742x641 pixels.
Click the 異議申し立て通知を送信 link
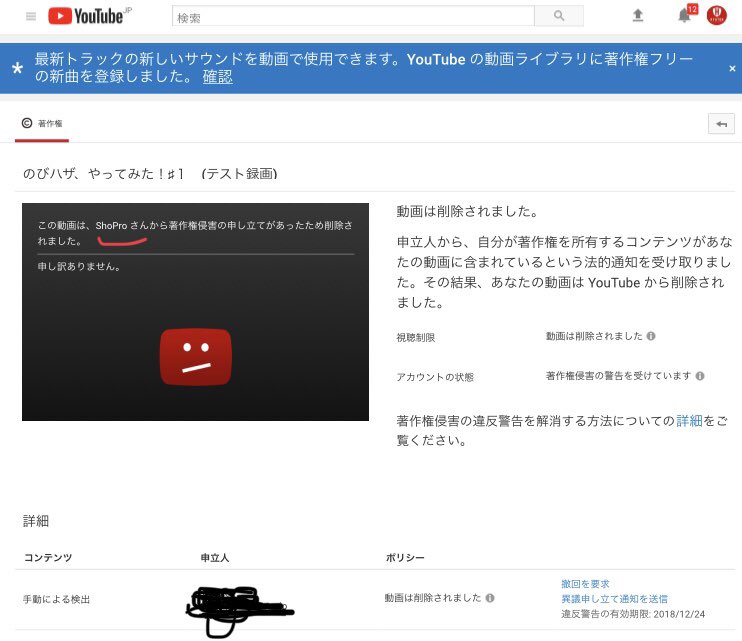(614, 599)
